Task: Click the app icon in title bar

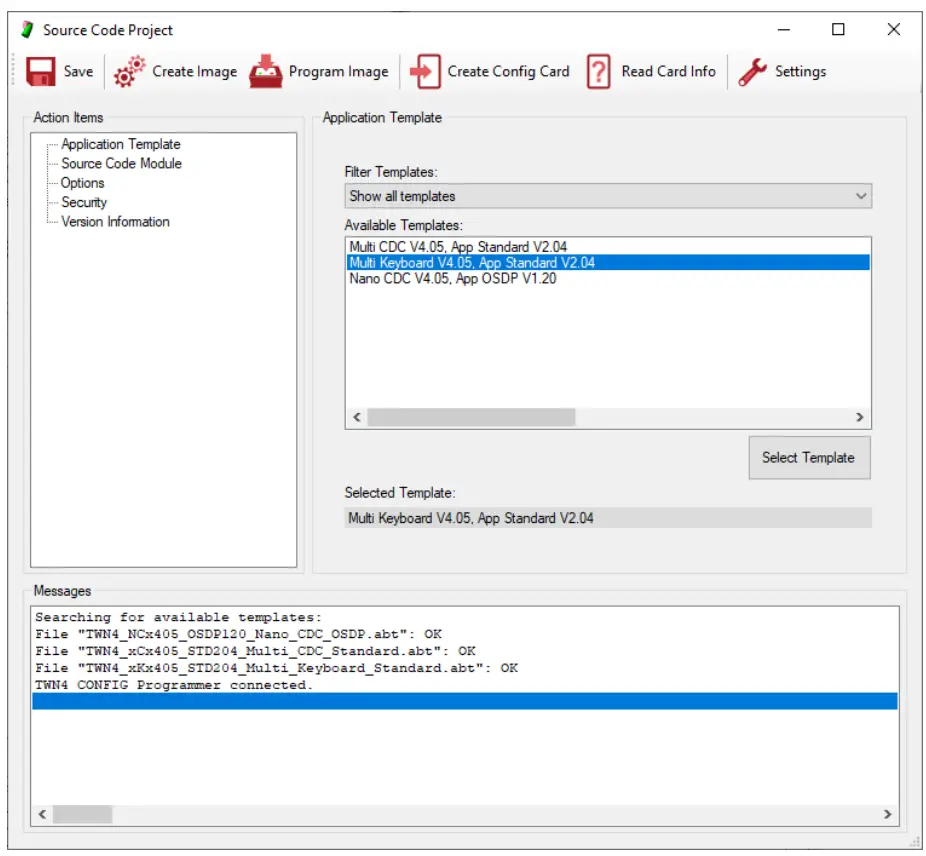Action: pyautogui.click(x=27, y=30)
